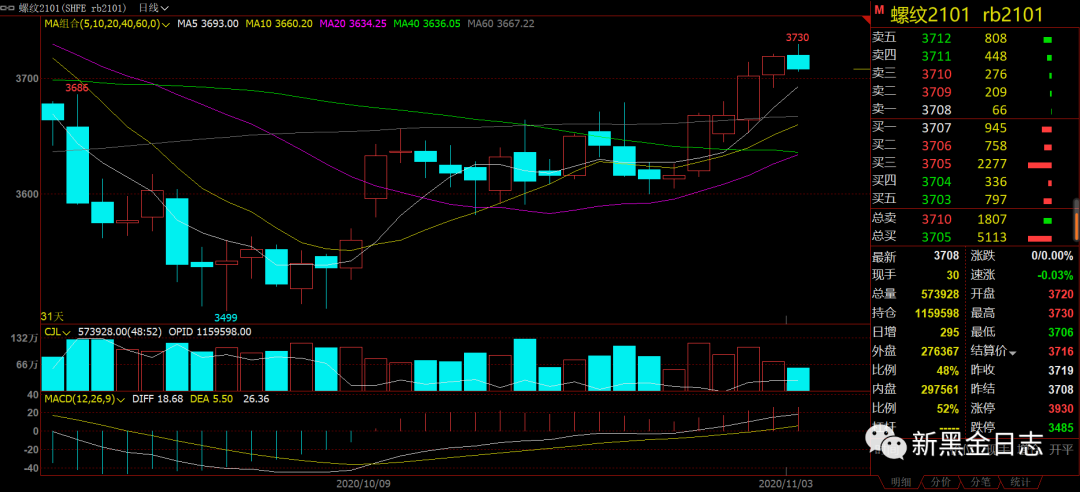The image size is (1080, 492).
Task: Click the 最新 price 3708
Action: coord(946,256)
